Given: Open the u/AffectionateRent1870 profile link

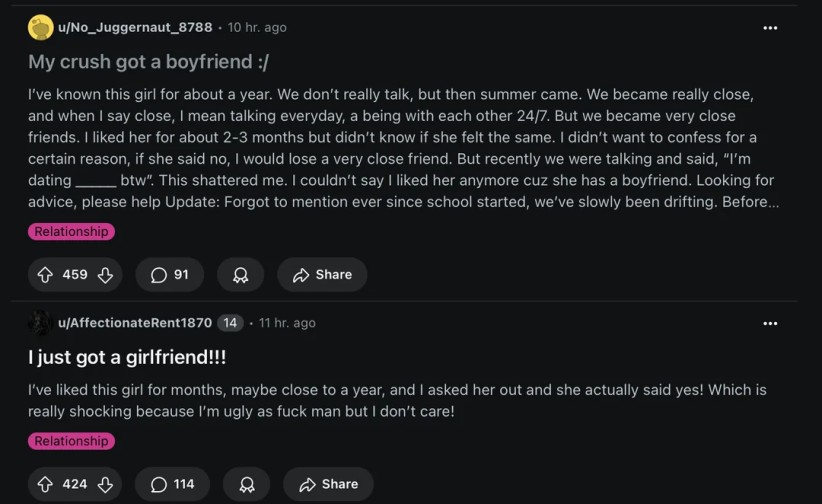Looking at the screenshot, I should (135, 323).
